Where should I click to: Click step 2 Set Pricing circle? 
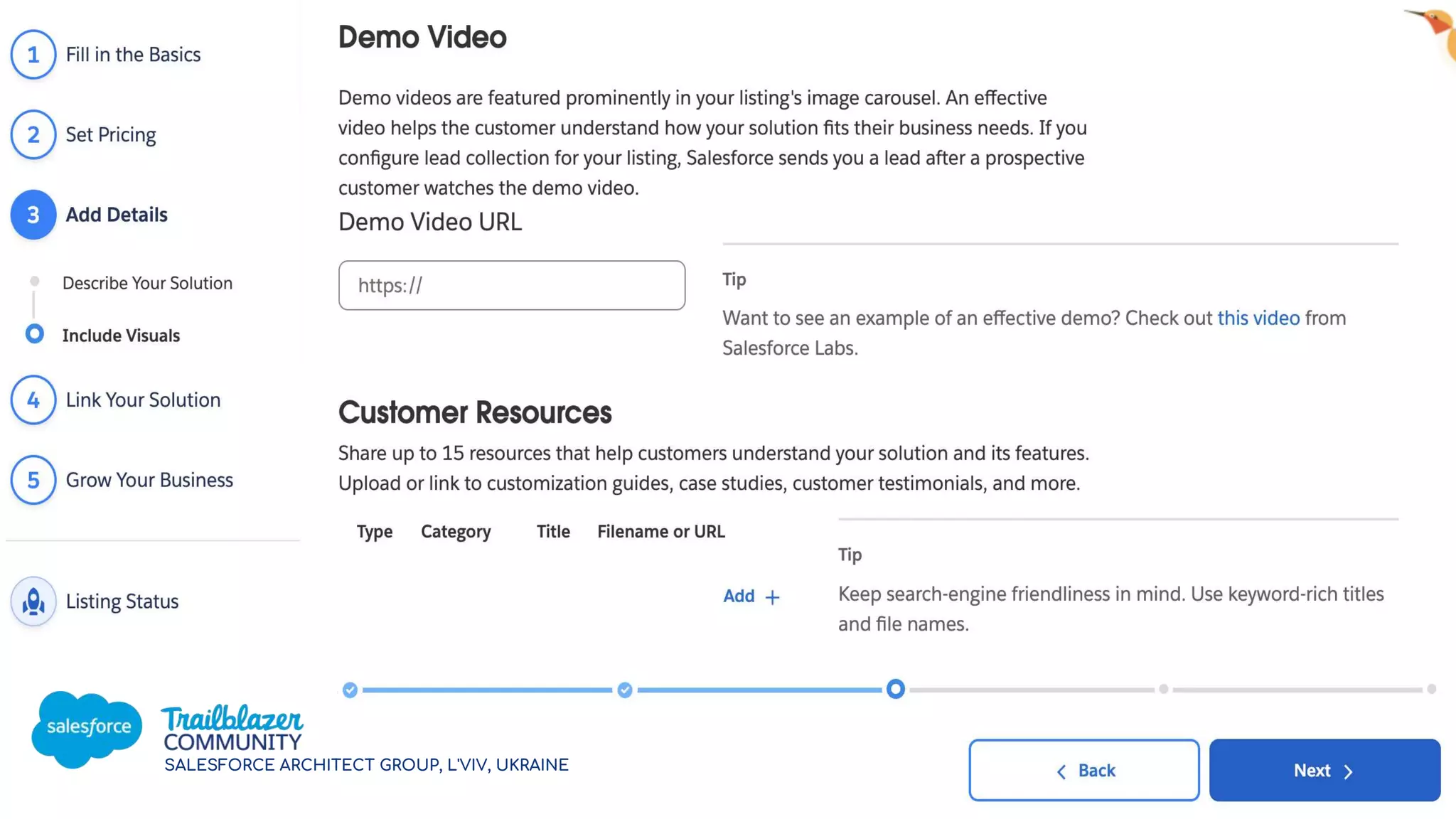click(x=33, y=135)
